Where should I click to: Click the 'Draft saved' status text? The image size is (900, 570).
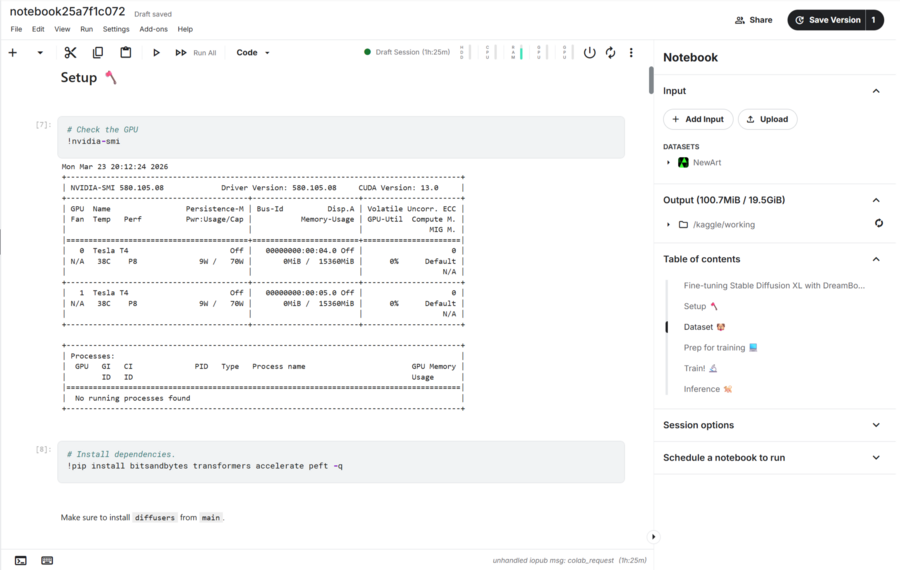(153, 14)
